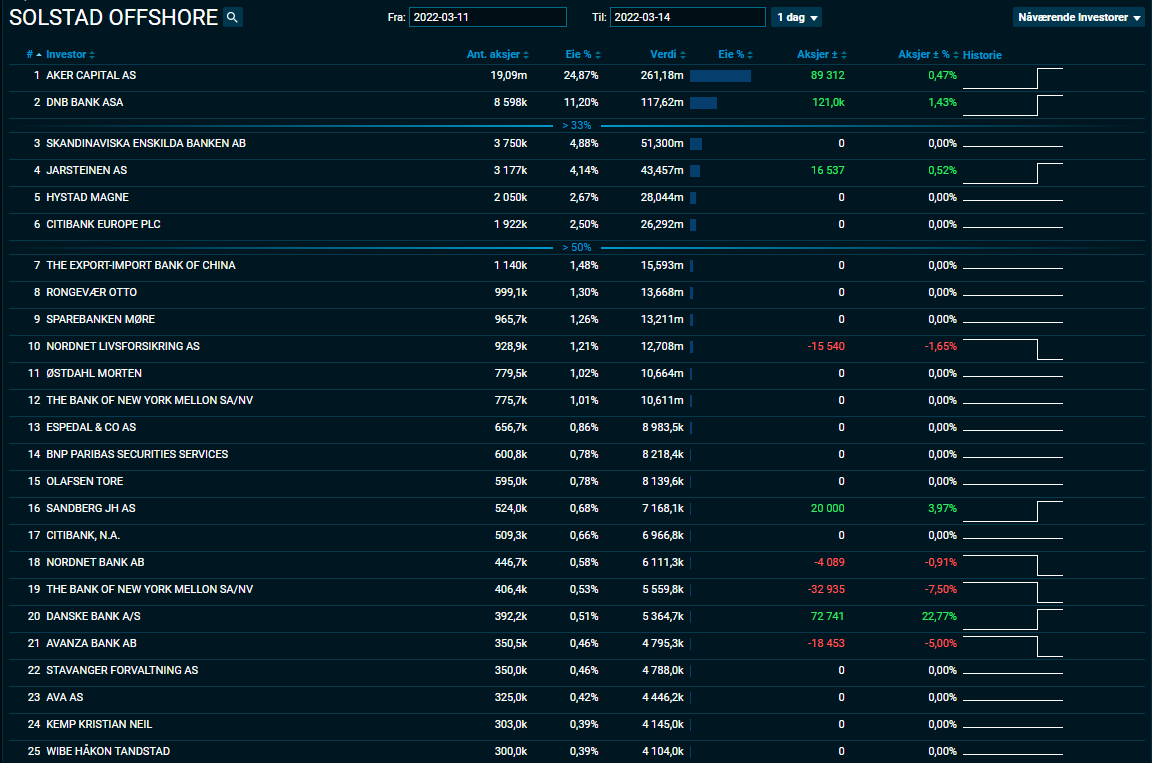Open investor CITIBANK EUROPE PLC

pos(103,224)
